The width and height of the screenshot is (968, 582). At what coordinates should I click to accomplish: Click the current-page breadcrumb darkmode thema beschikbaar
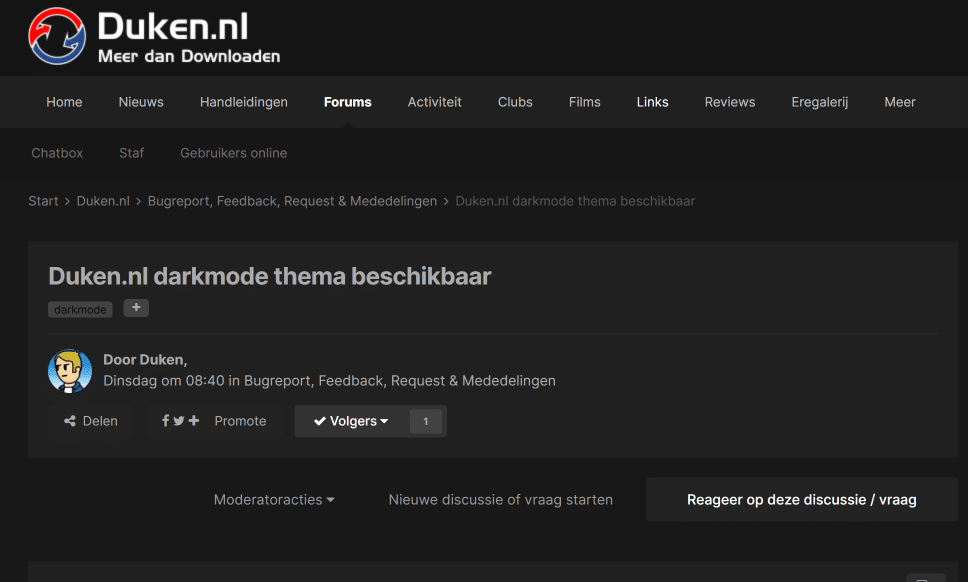click(575, 201)
